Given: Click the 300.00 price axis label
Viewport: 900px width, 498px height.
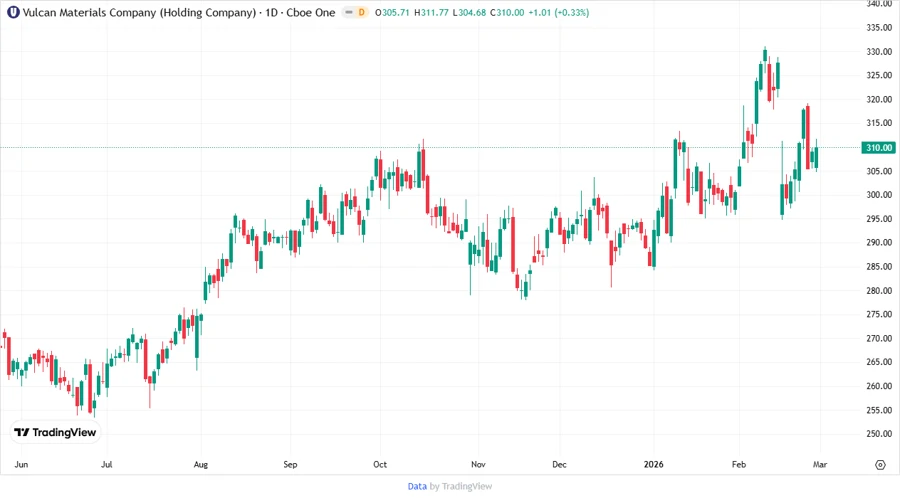Looking at the screenshot, I should [x=879, y=194].
